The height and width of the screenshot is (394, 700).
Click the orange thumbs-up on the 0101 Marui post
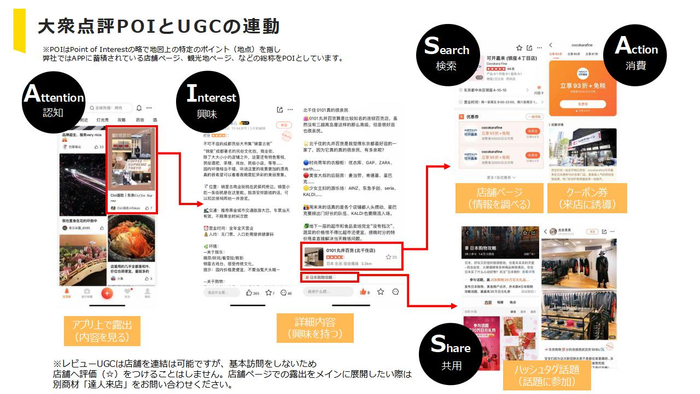point(364,292)
